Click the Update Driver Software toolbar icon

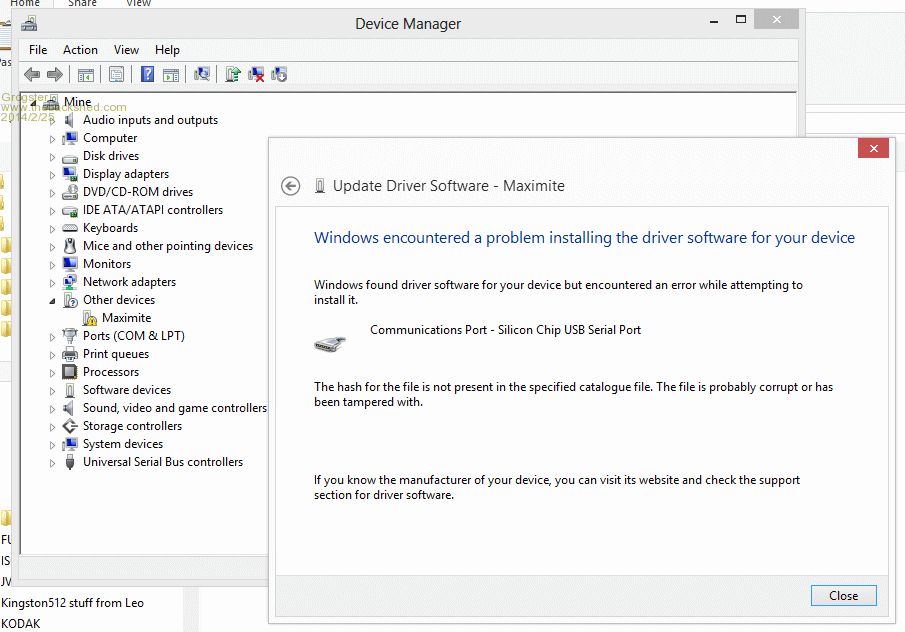[232, 74]
